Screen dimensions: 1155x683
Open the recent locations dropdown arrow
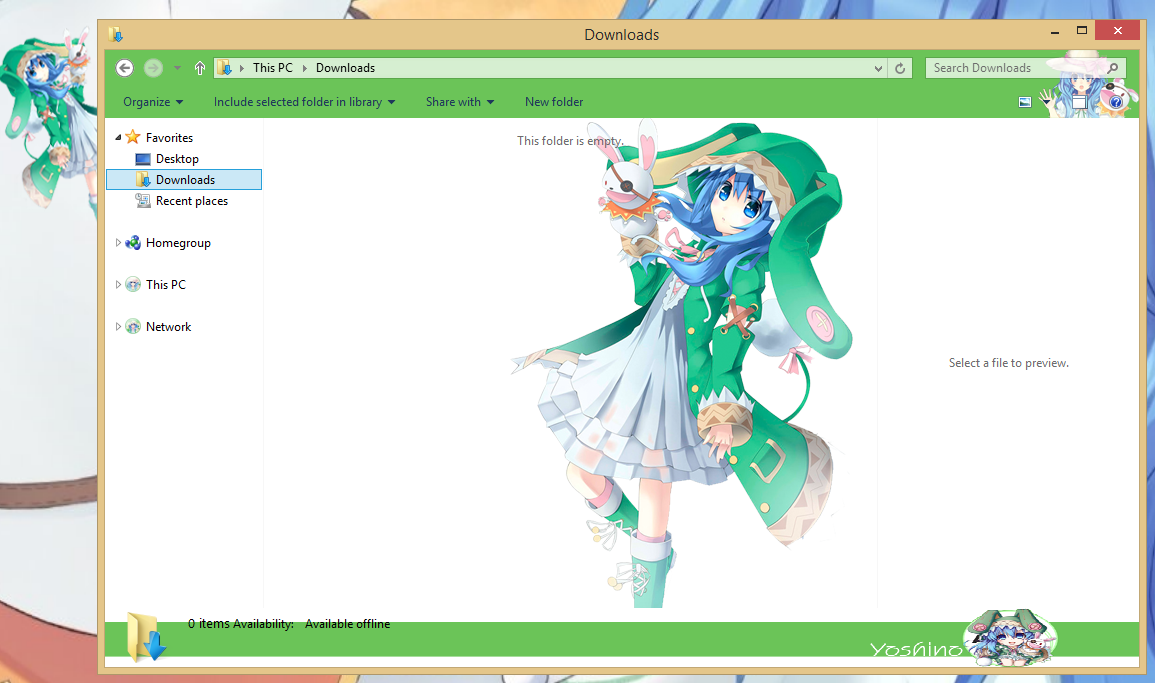pyautogui.click(x=178, y=68)
